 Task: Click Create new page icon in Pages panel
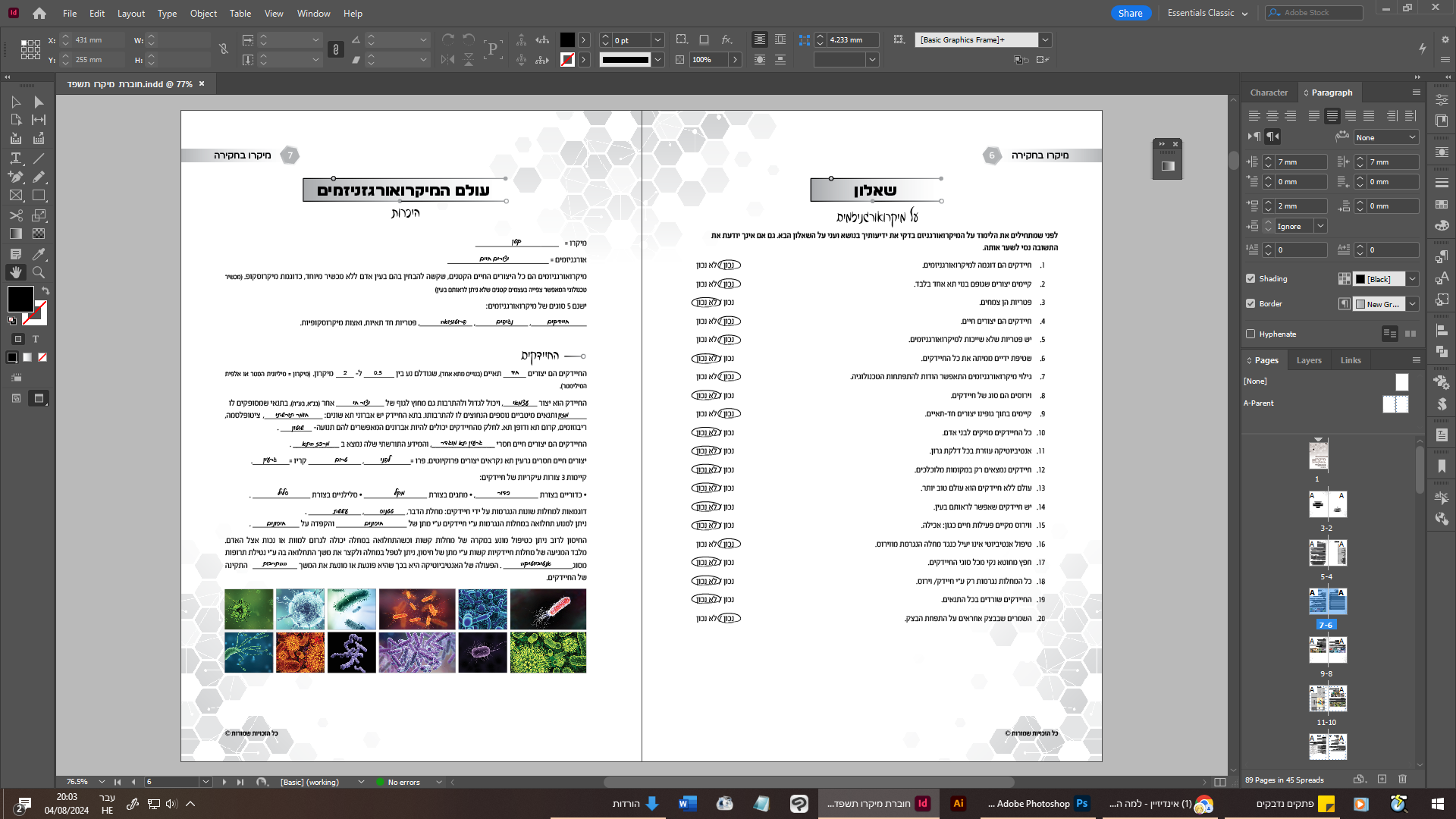click(x=1382, y=780)
